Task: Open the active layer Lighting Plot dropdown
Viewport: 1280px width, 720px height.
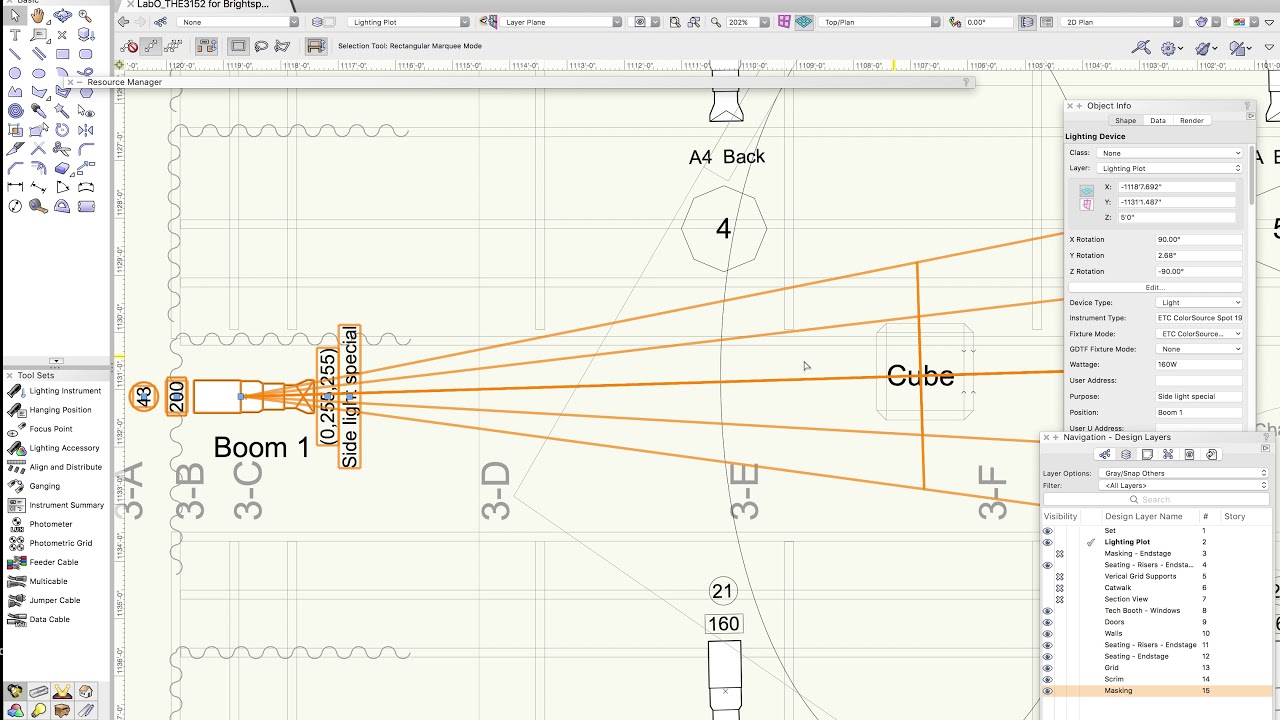Action: pos(410,22)
